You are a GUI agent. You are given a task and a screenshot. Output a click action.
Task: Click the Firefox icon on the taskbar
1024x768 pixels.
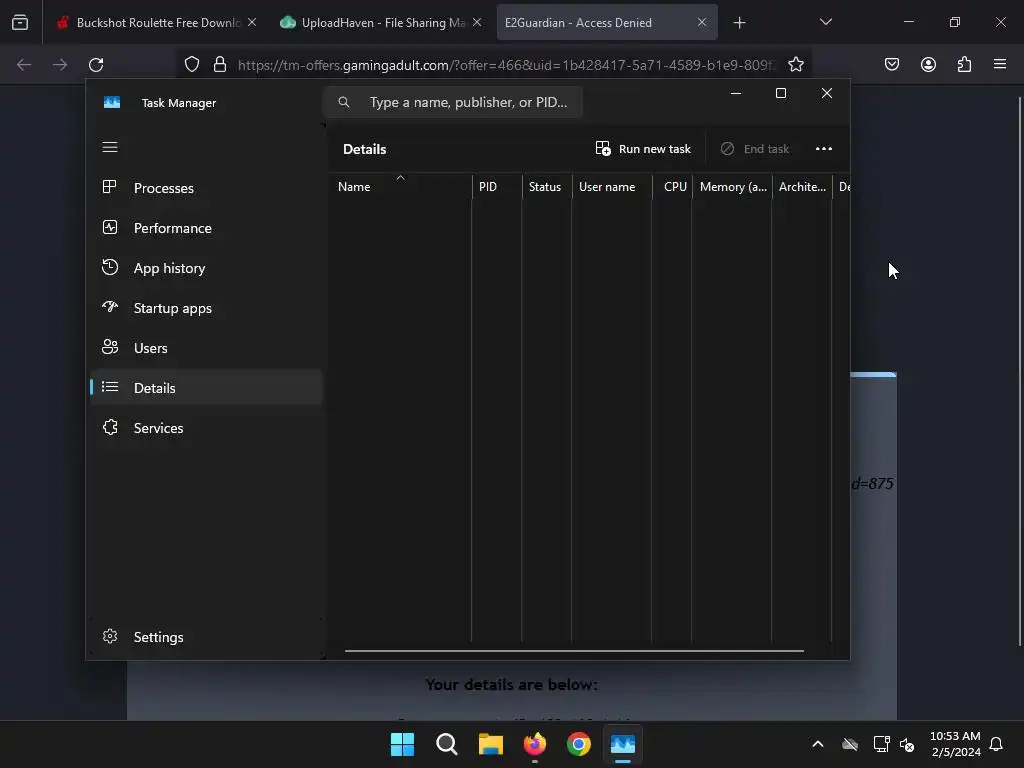(535, 744)
